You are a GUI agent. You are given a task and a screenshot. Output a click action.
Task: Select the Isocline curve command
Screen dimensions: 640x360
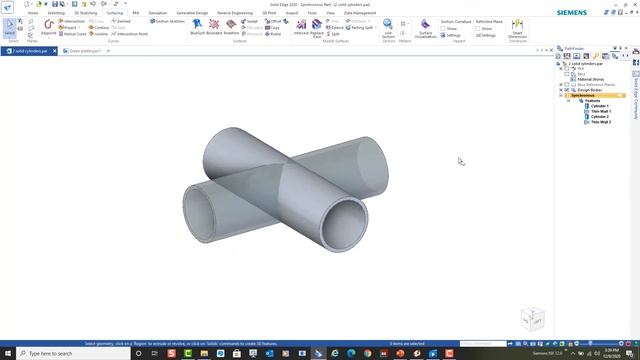98,34
